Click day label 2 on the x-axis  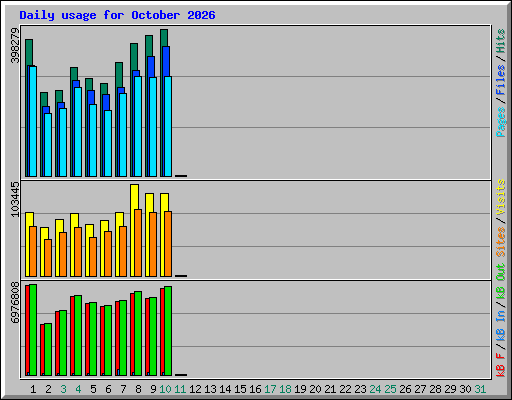tap(48, 389)
